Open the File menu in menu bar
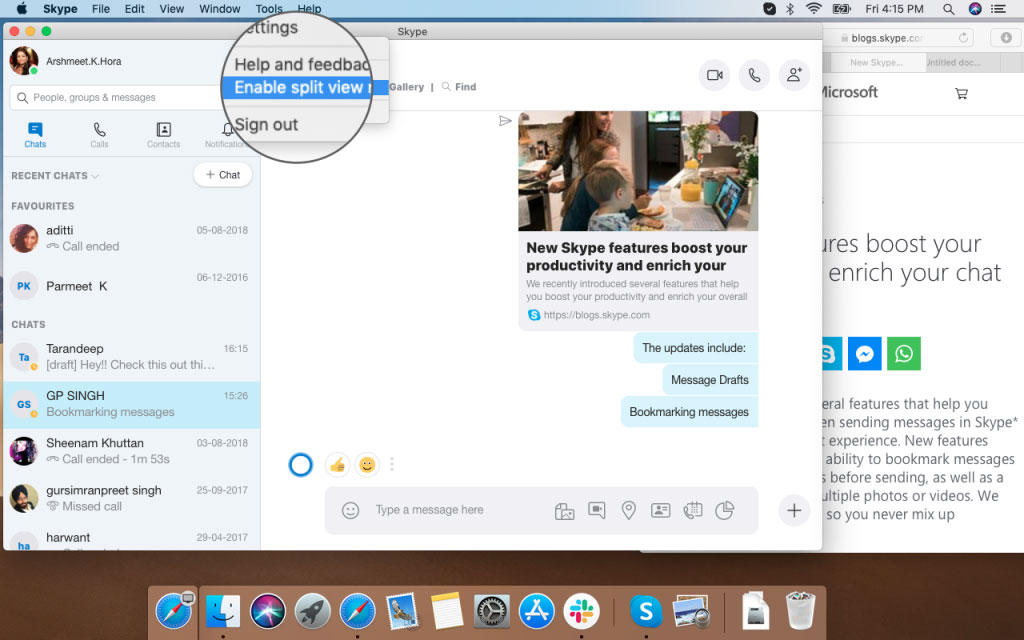Screen dimensions: 1024x640 tap(101, 9)
